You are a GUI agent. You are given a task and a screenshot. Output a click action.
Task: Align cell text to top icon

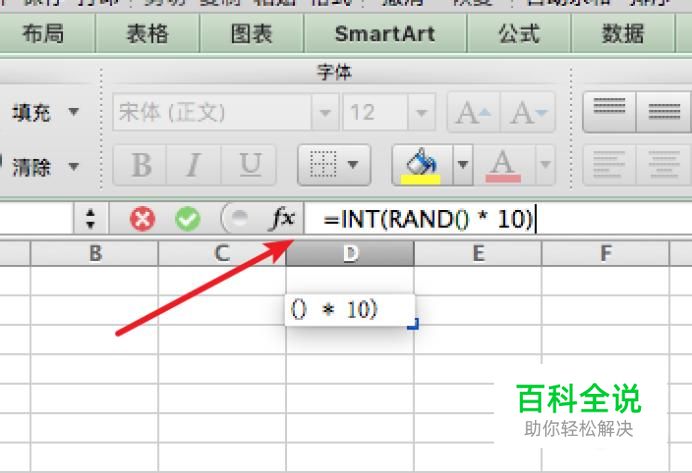tap(609, 111)
